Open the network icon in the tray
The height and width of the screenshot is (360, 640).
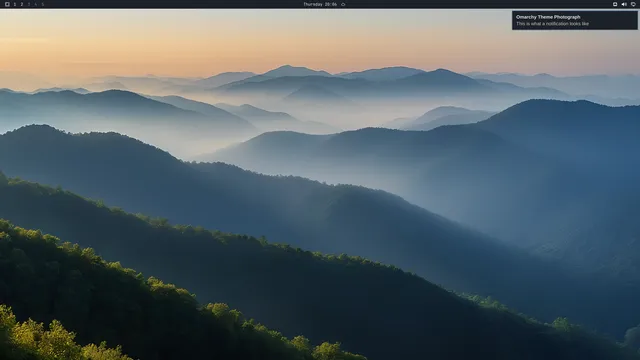[x=615, y=4]
